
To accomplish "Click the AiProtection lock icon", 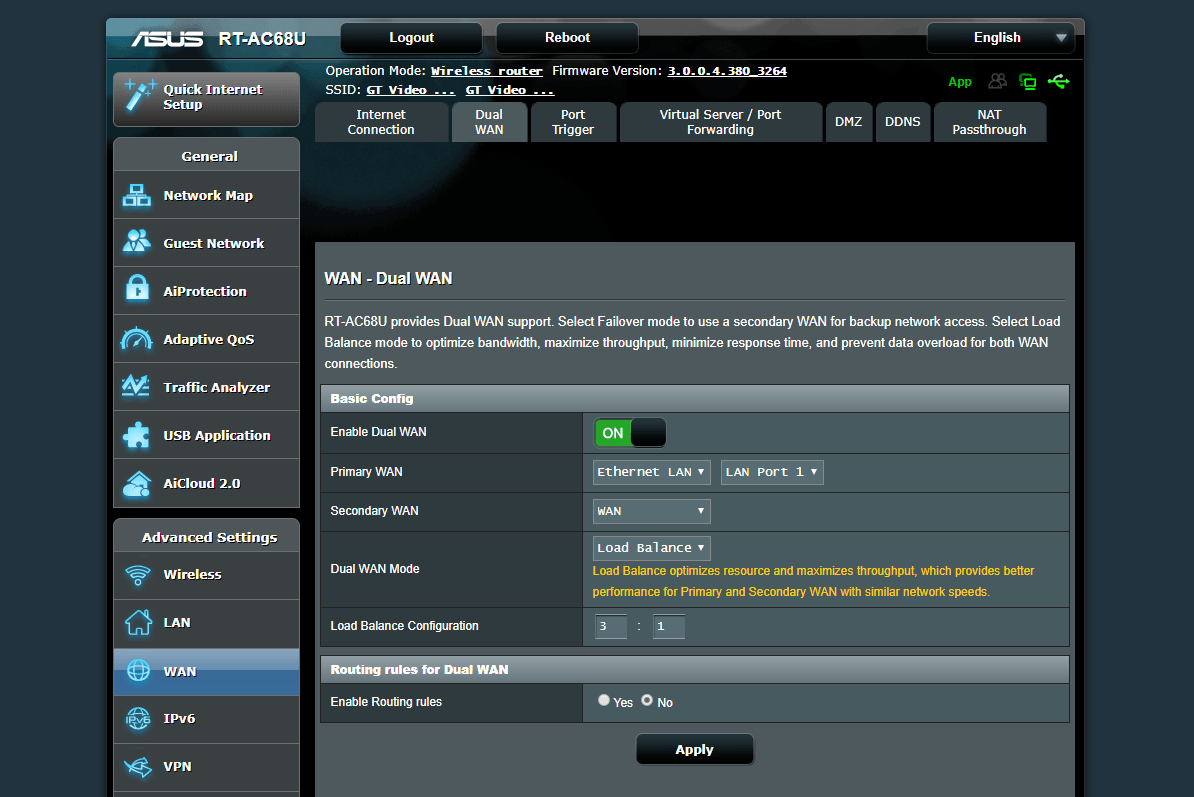I will [137, 289].
